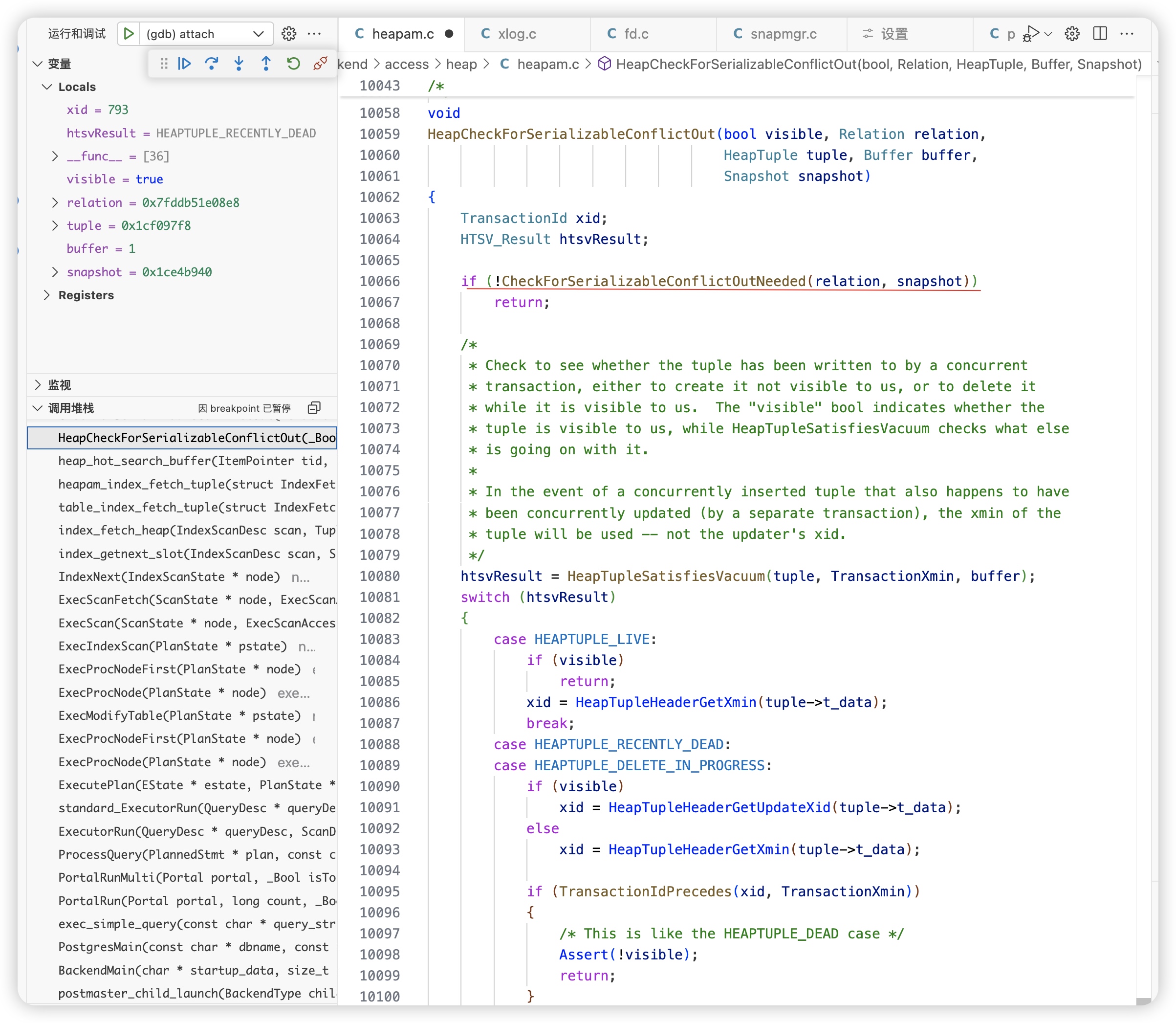1176x1023 pixels.
Task: Restart the debug session
Action: 293,64
